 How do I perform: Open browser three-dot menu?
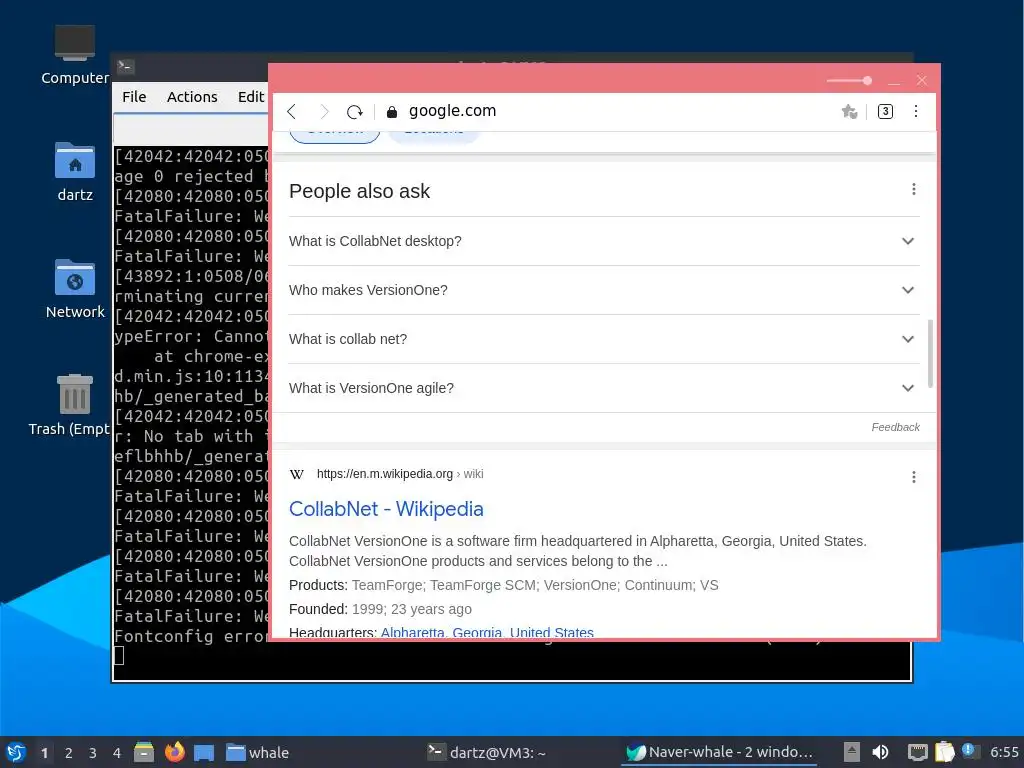pyautogui.click(x=916, y=111)
